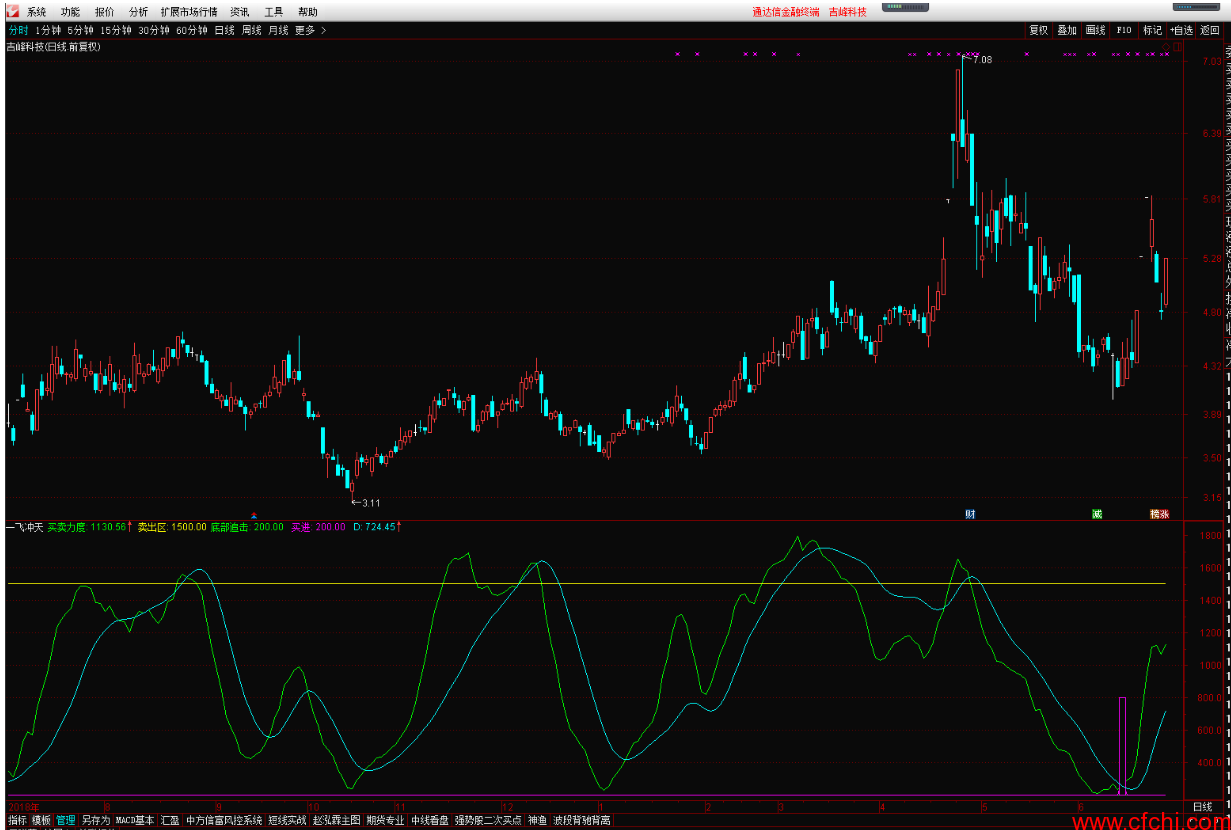Apply the 期货专业 template

click(385, 820)
